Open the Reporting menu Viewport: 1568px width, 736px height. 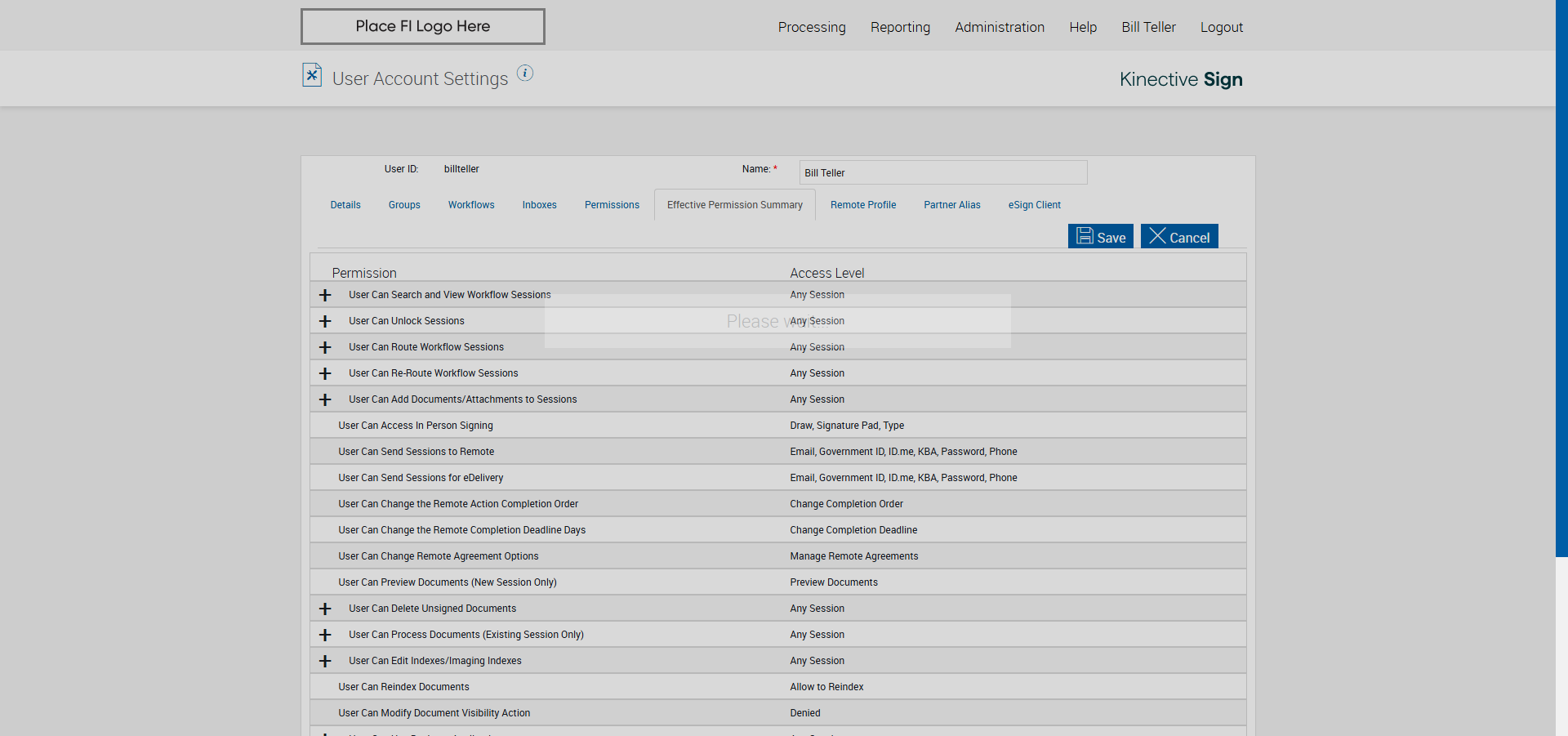coord(900,27)
